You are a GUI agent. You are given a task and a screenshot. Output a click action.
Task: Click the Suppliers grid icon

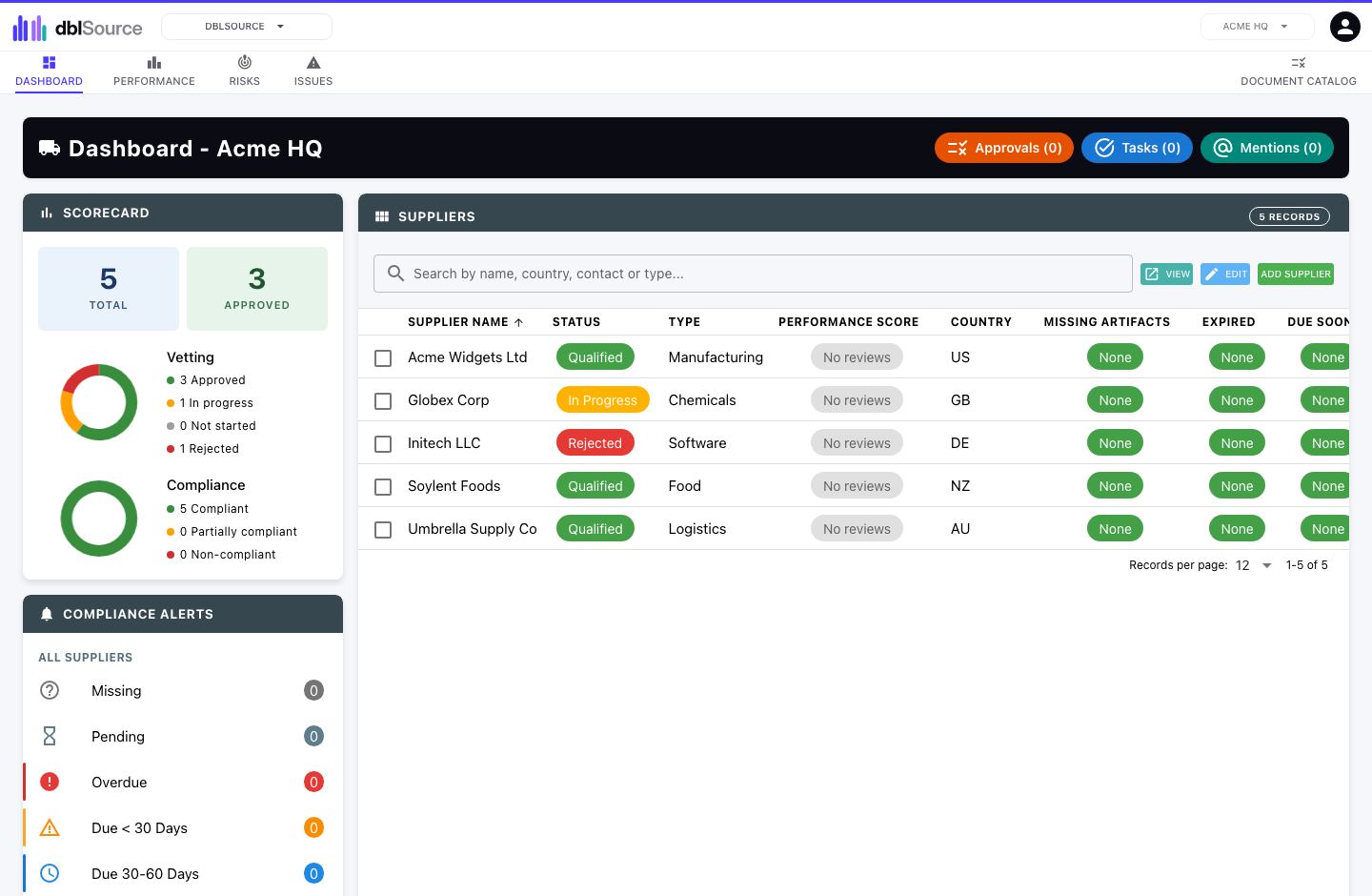[382, 216]
